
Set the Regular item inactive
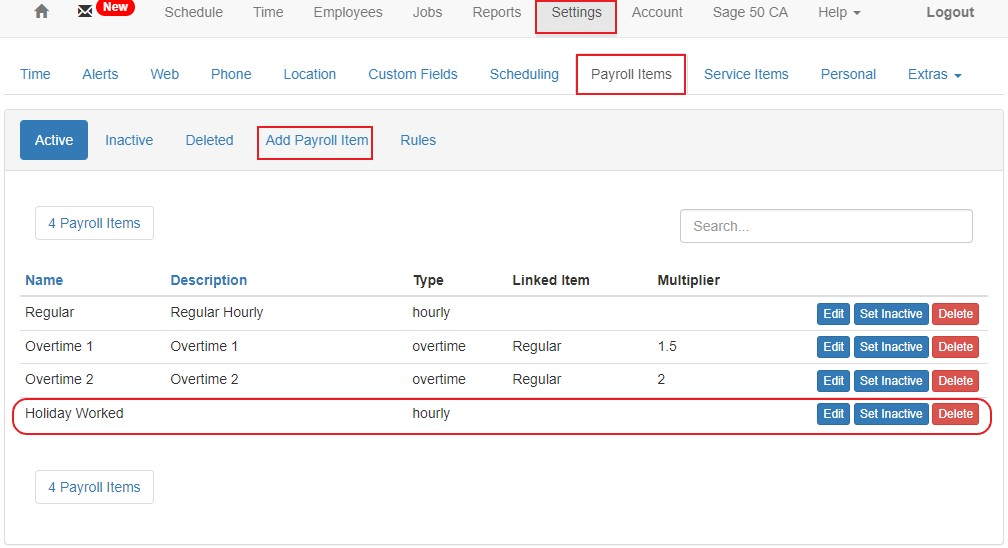coord(891,314)
